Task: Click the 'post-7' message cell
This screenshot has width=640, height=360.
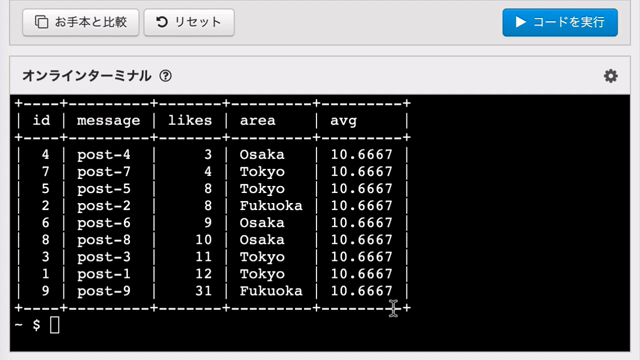Action: [x=104, y=172]
